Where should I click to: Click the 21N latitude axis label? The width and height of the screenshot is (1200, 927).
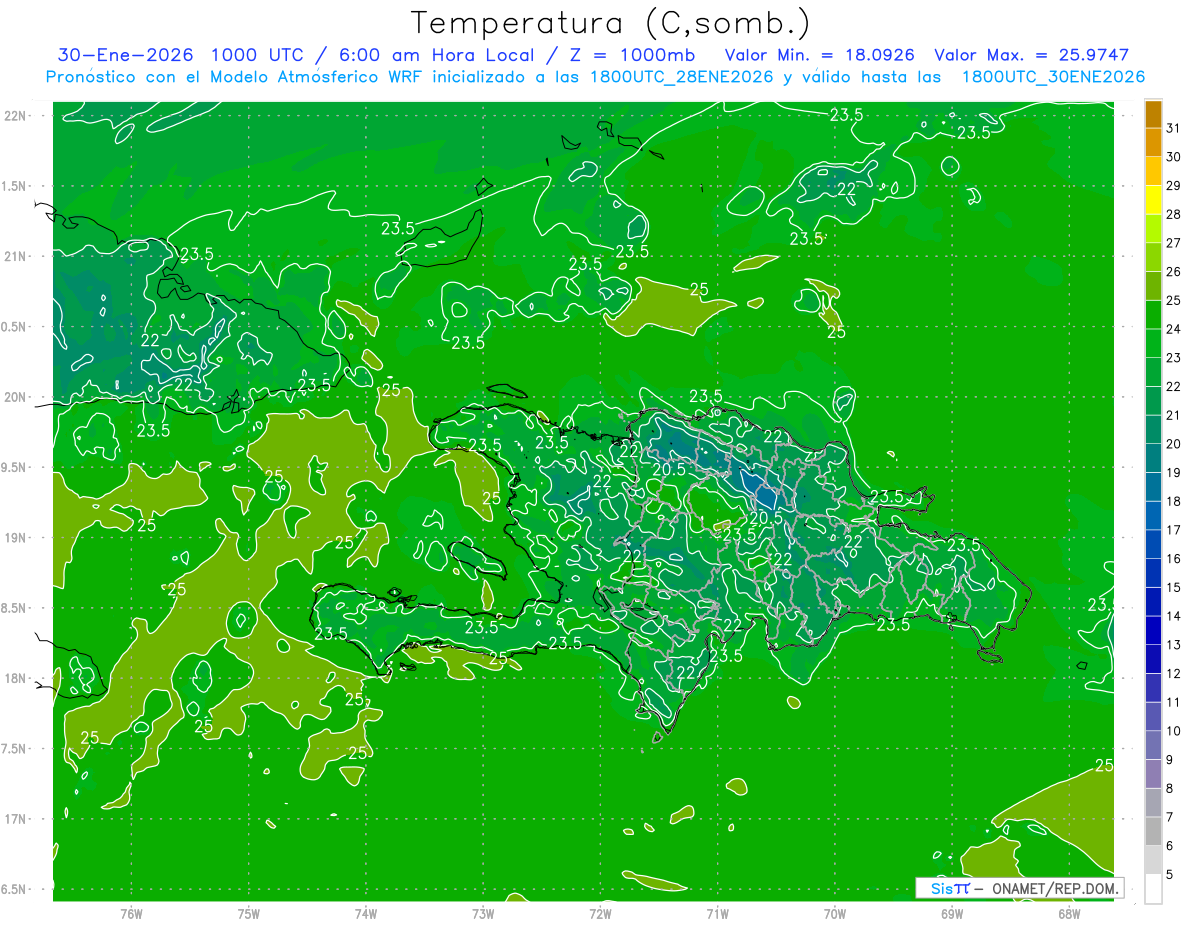point(15,256)
